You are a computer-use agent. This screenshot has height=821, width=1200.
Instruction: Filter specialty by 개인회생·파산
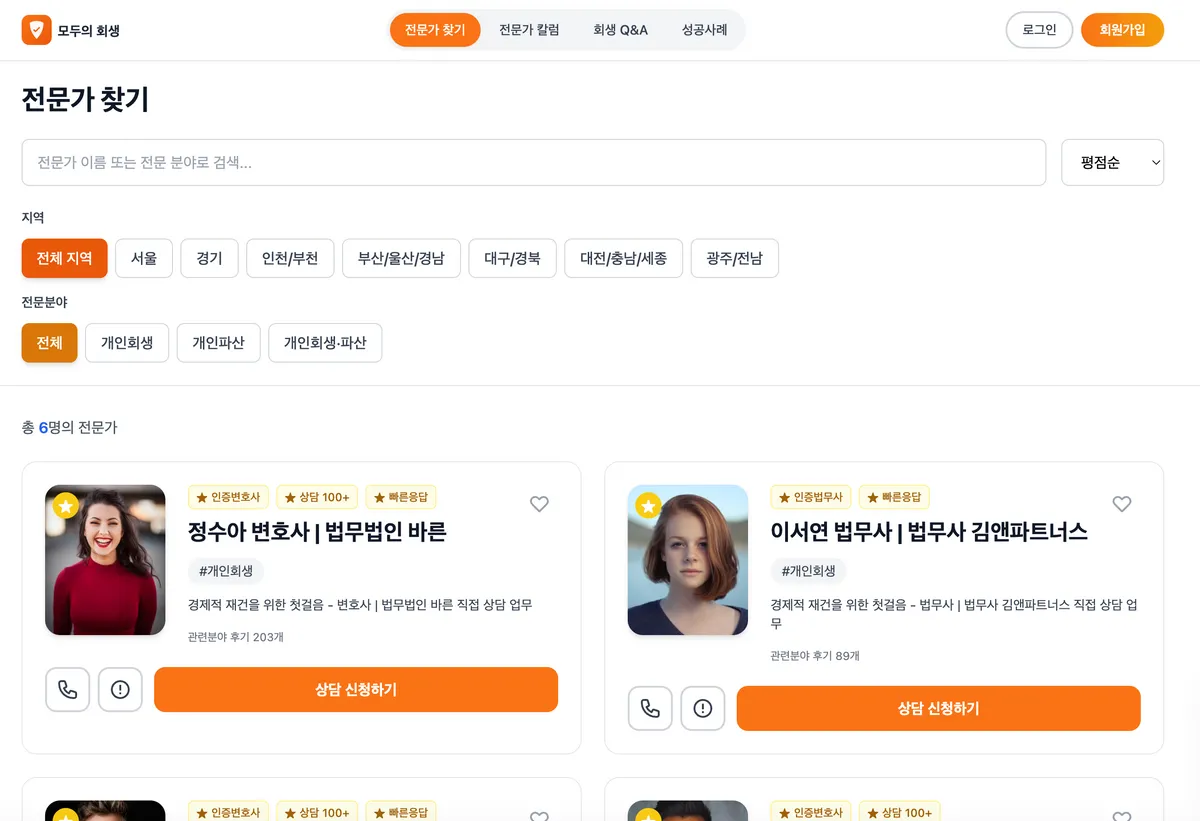[x=325, y=343]
